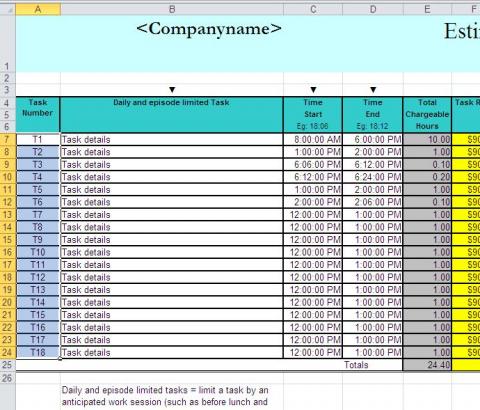Viewport: 480px width, 410px height.
Task: Click task number cell T4
Action: tap(38, 177)
